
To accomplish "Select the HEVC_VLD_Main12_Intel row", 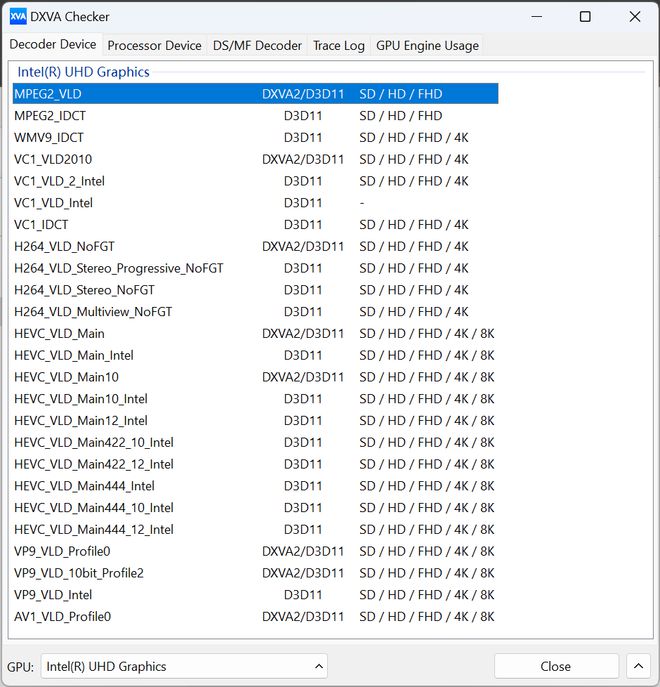I will coord(255,421).
